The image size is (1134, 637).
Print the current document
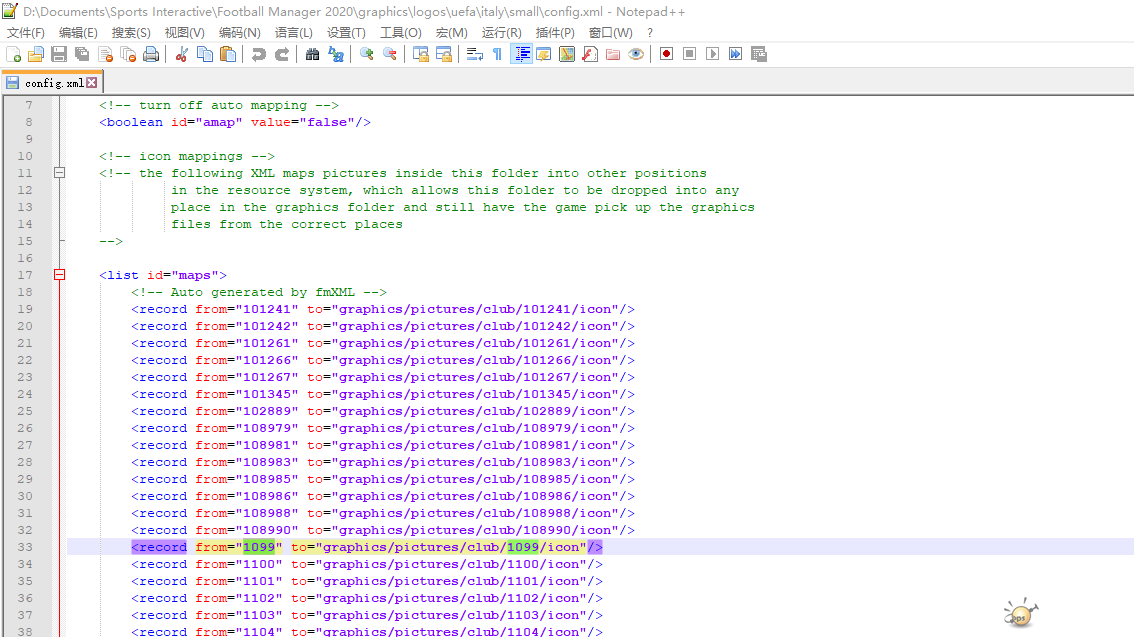tap(151, 54)
